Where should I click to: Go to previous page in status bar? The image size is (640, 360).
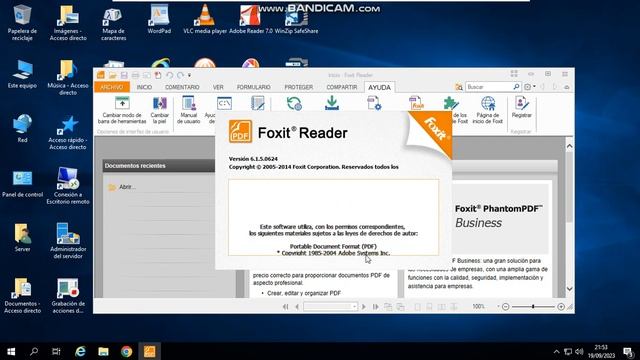pyautogui.click(x=297, y=307)
